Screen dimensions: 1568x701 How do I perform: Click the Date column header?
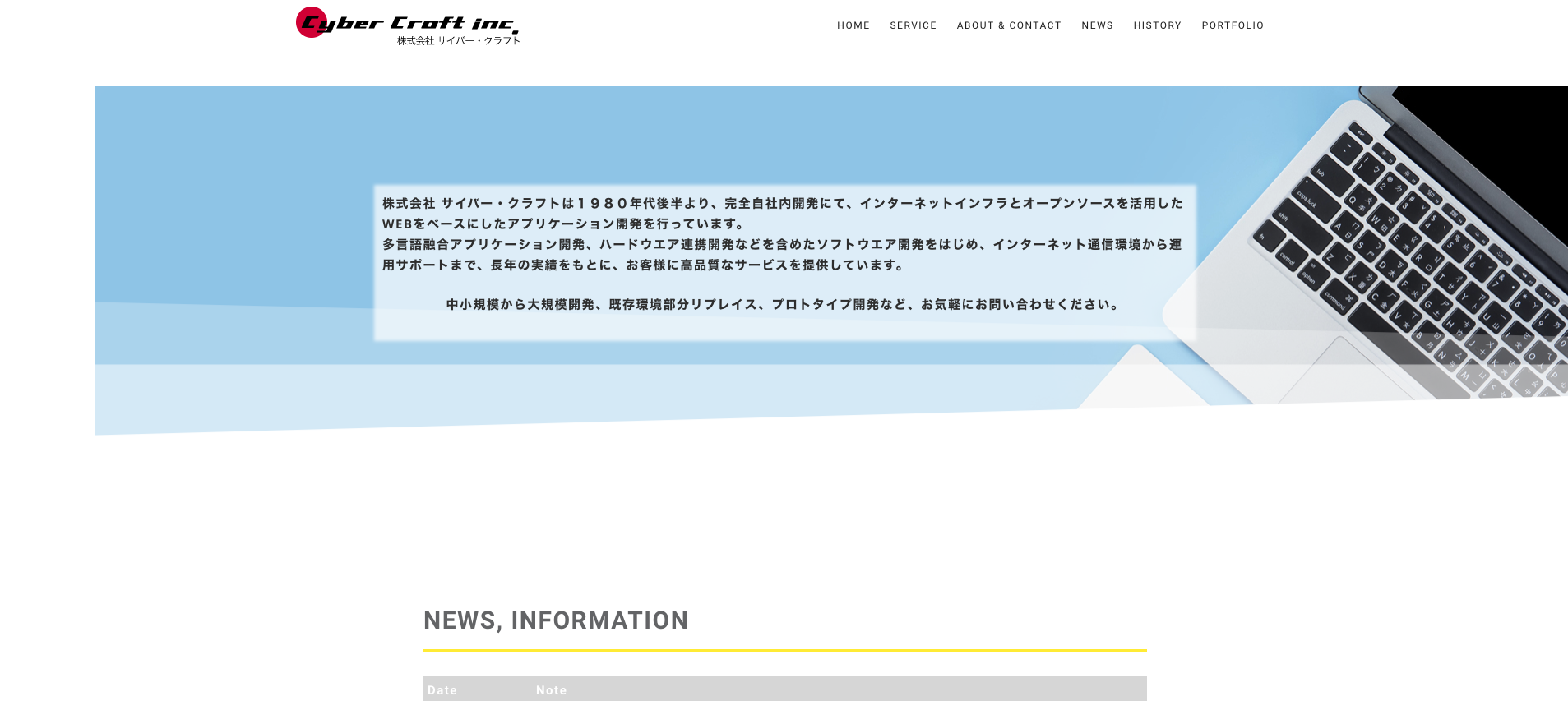tap(442, 690)
